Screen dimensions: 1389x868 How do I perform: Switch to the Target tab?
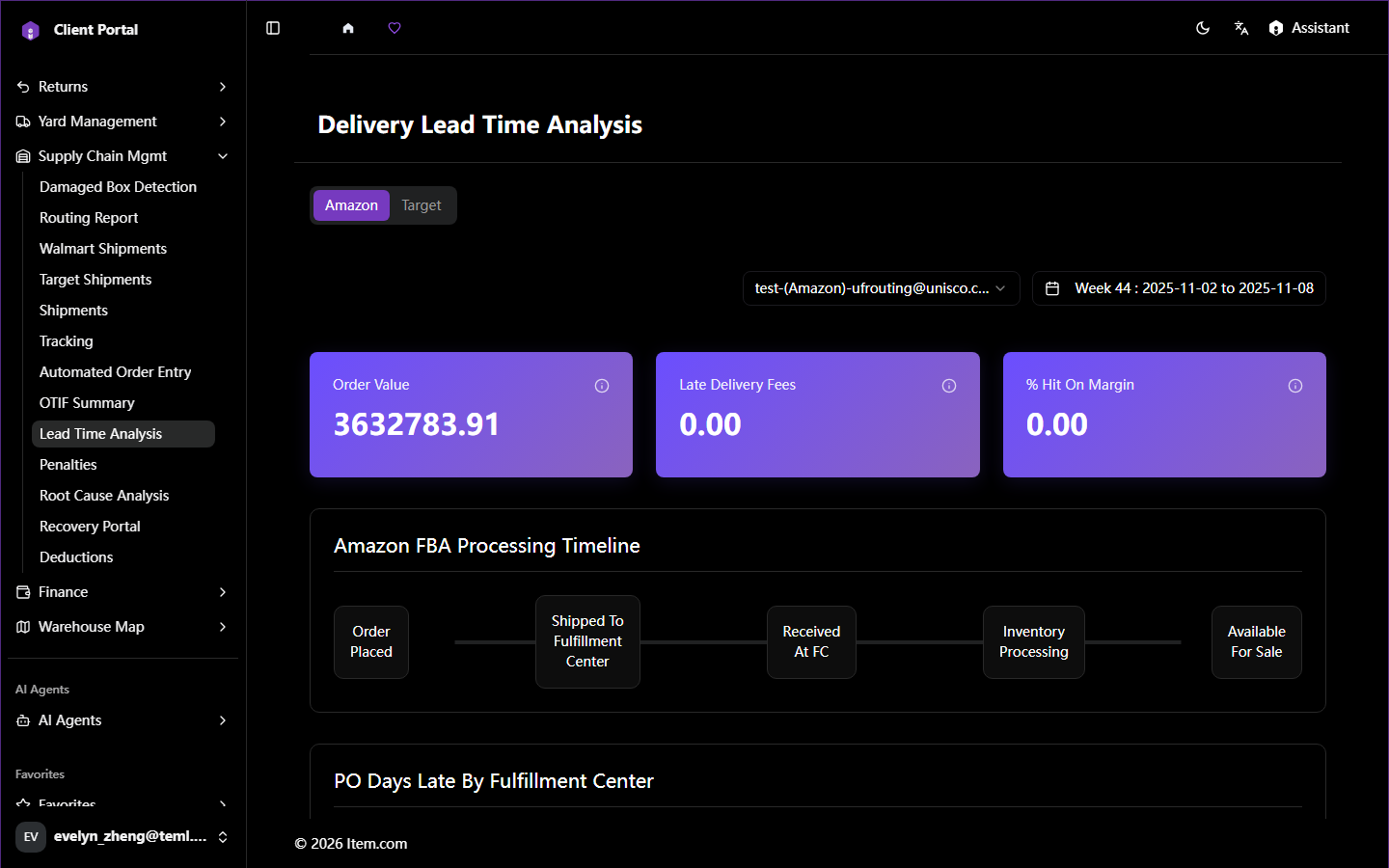(422, 205)
